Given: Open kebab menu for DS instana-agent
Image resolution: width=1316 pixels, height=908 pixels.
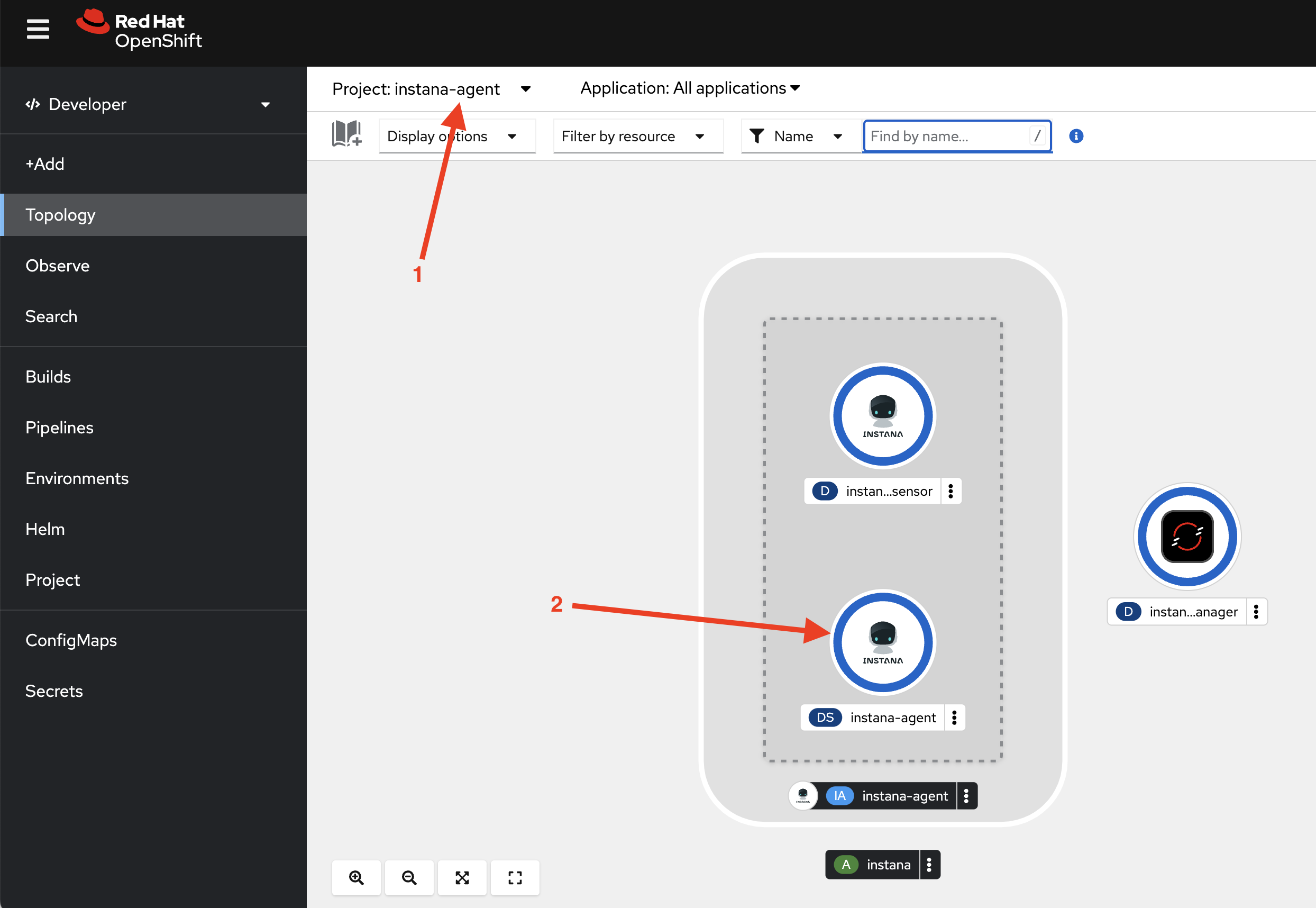Looking at the screenshot, I should coord(954,718).
